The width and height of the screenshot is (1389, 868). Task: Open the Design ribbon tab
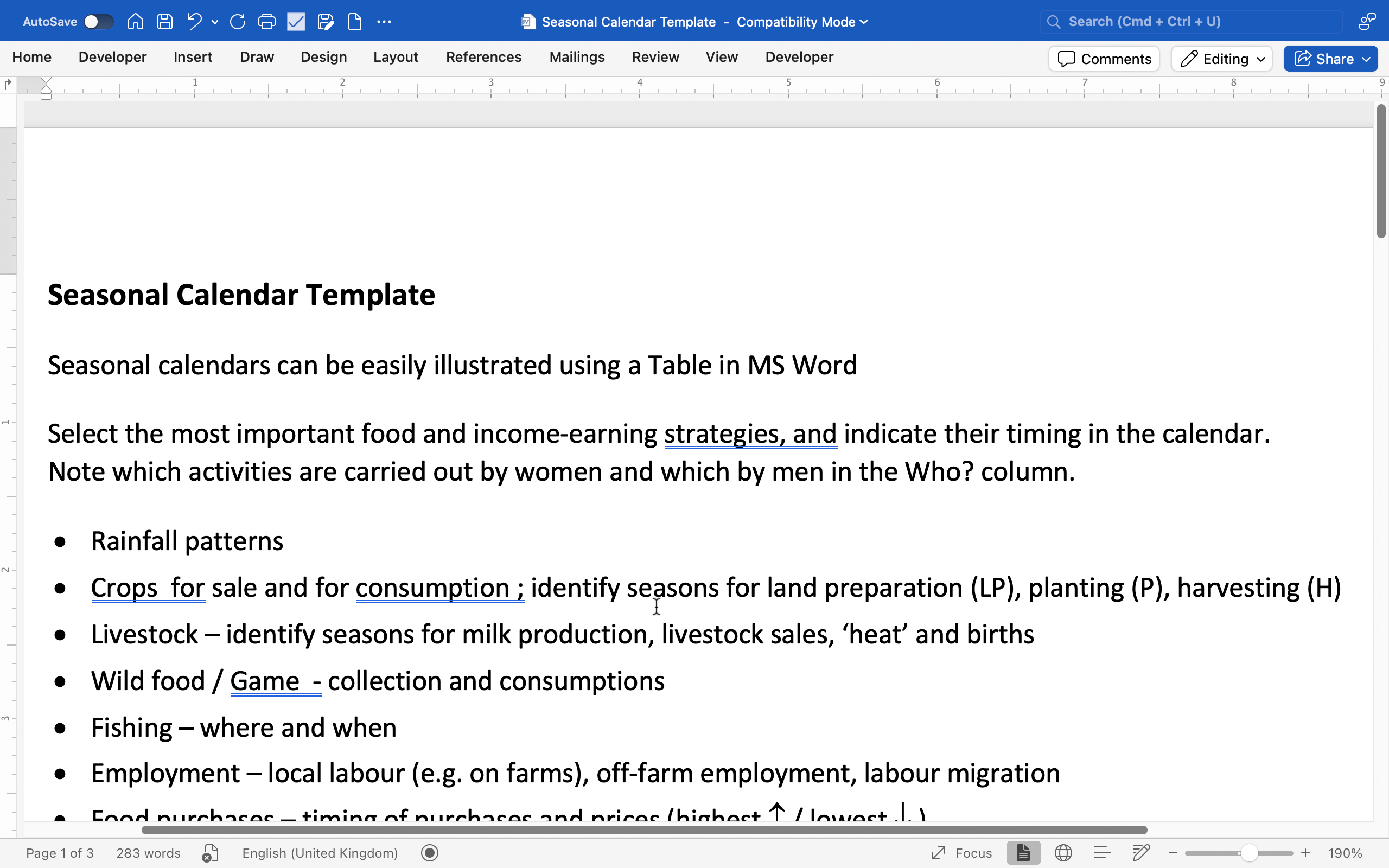[x=324, y=57]
